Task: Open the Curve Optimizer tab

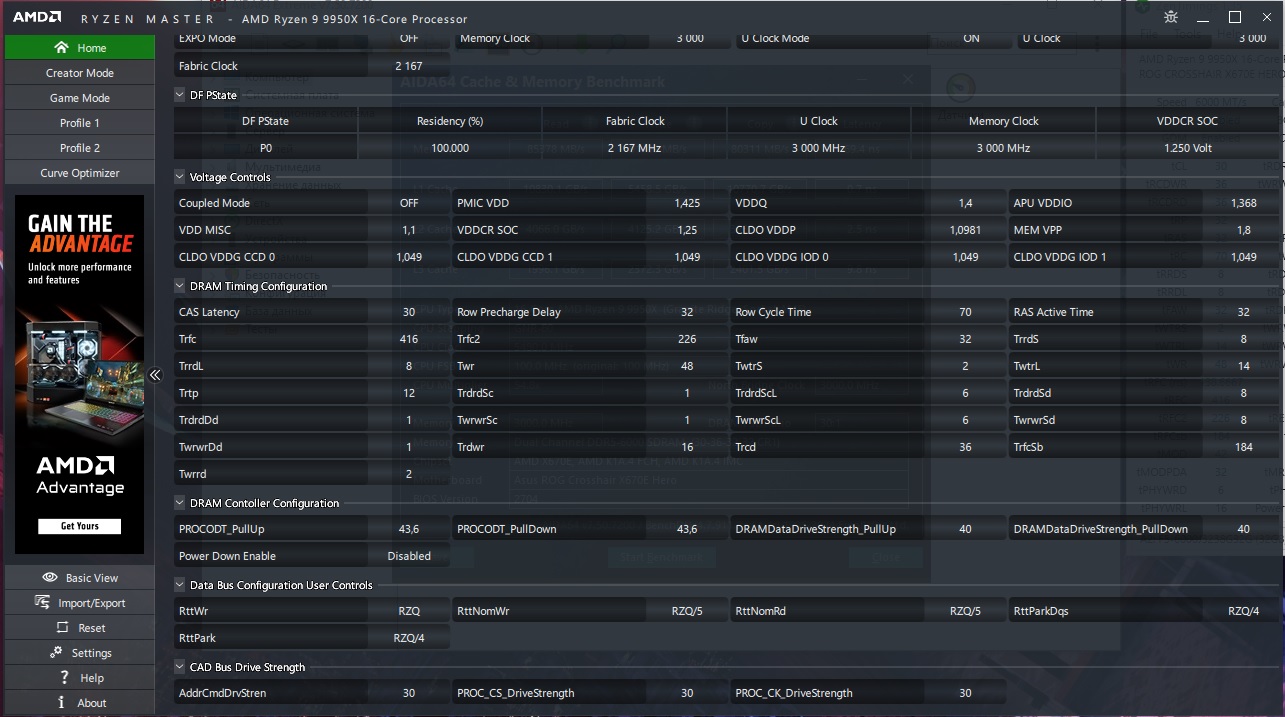Action: click(79, 173)
